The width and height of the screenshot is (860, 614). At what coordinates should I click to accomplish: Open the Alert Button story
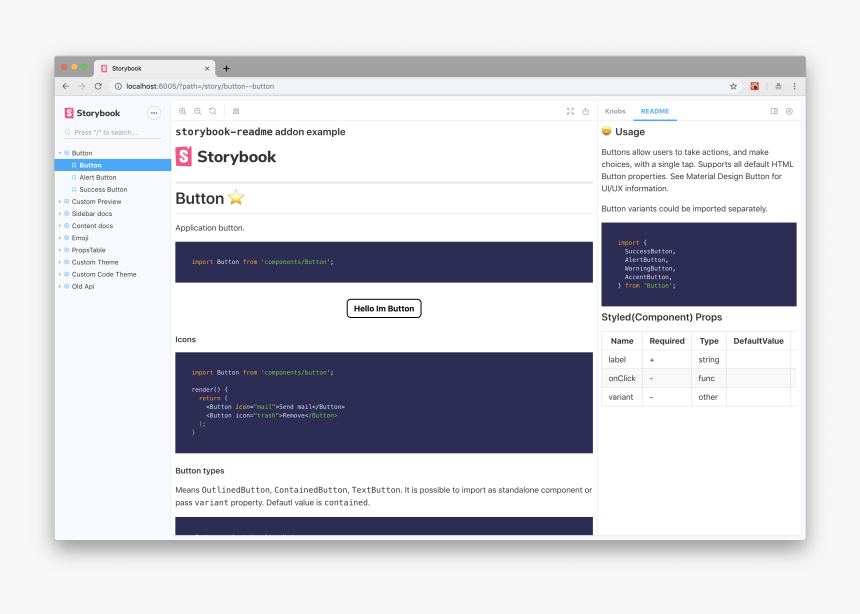tap(98, 177)
